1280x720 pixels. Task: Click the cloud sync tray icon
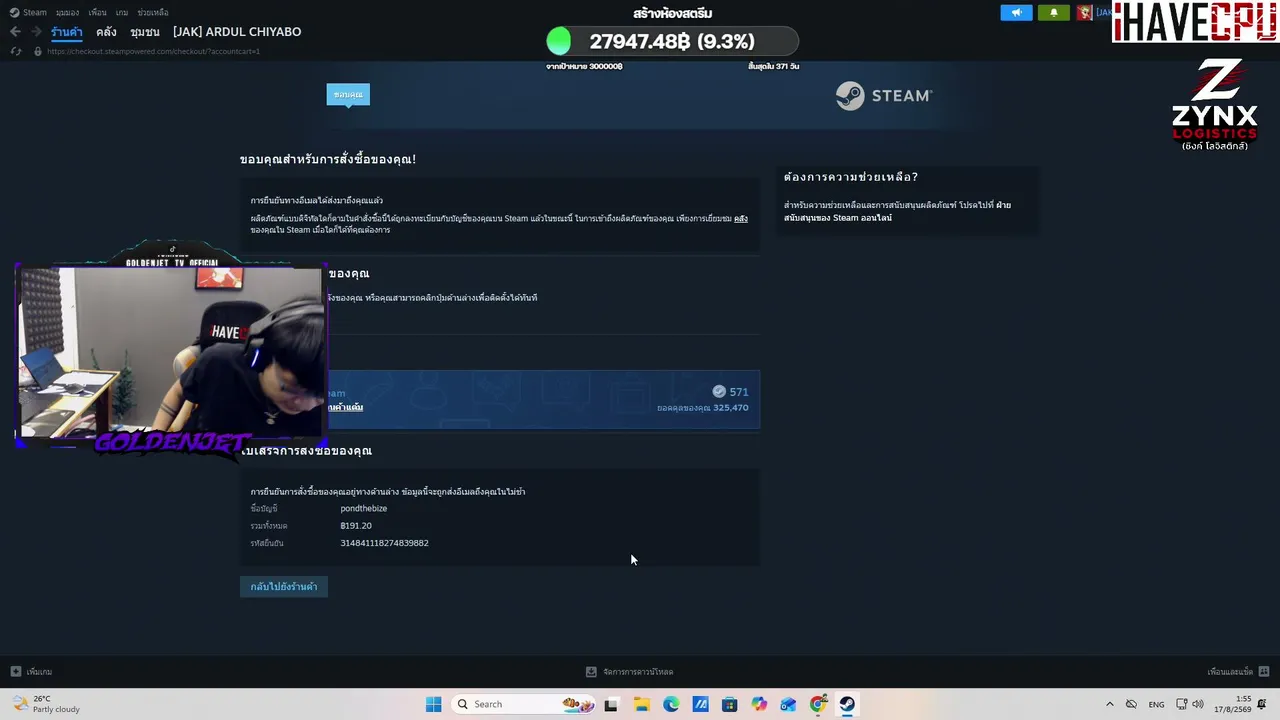[1131, 704]
